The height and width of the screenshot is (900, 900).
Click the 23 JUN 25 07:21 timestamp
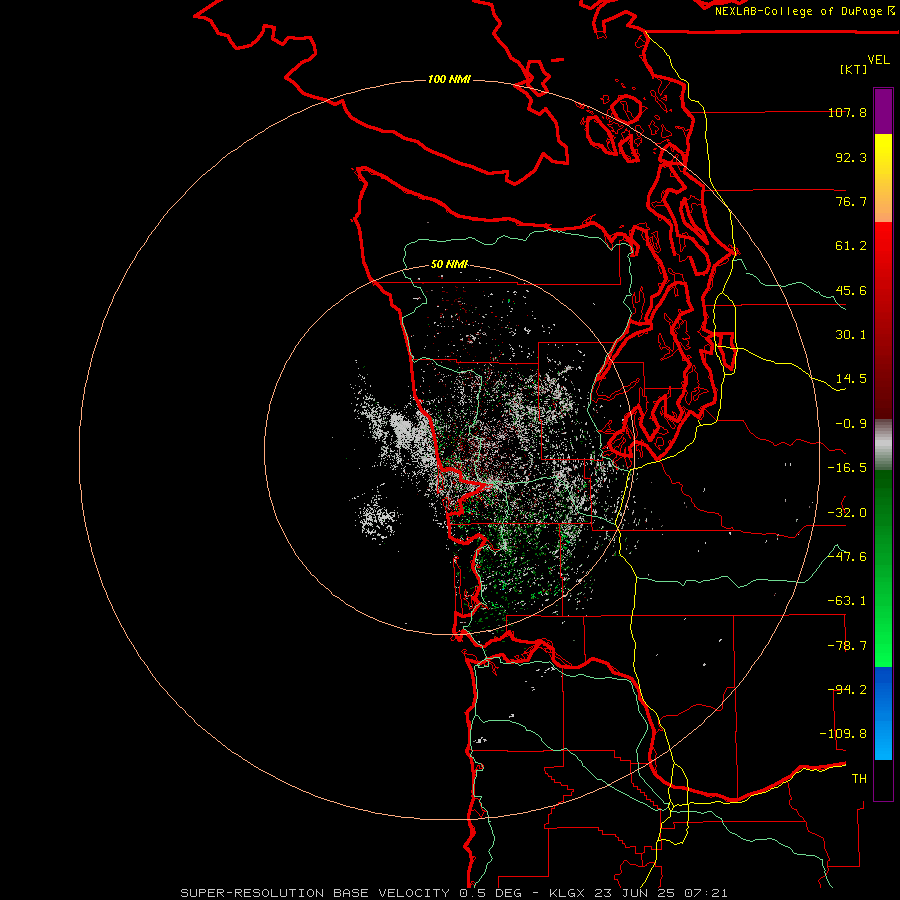click(662, 893)
